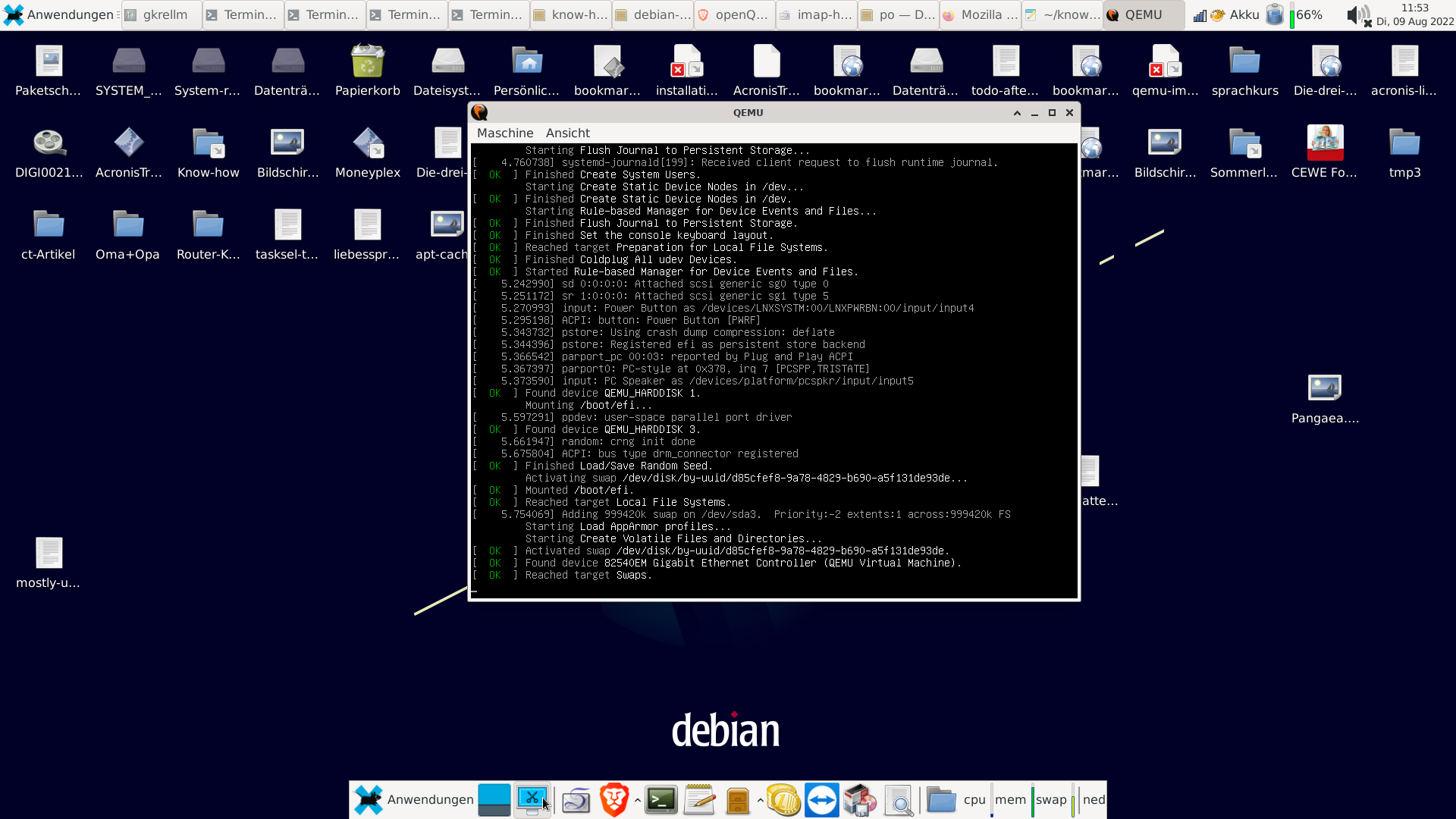Select the tmp3 folder icon
The width and height of the screenshot is (1456, 819).
click(x=1404, y=153)
